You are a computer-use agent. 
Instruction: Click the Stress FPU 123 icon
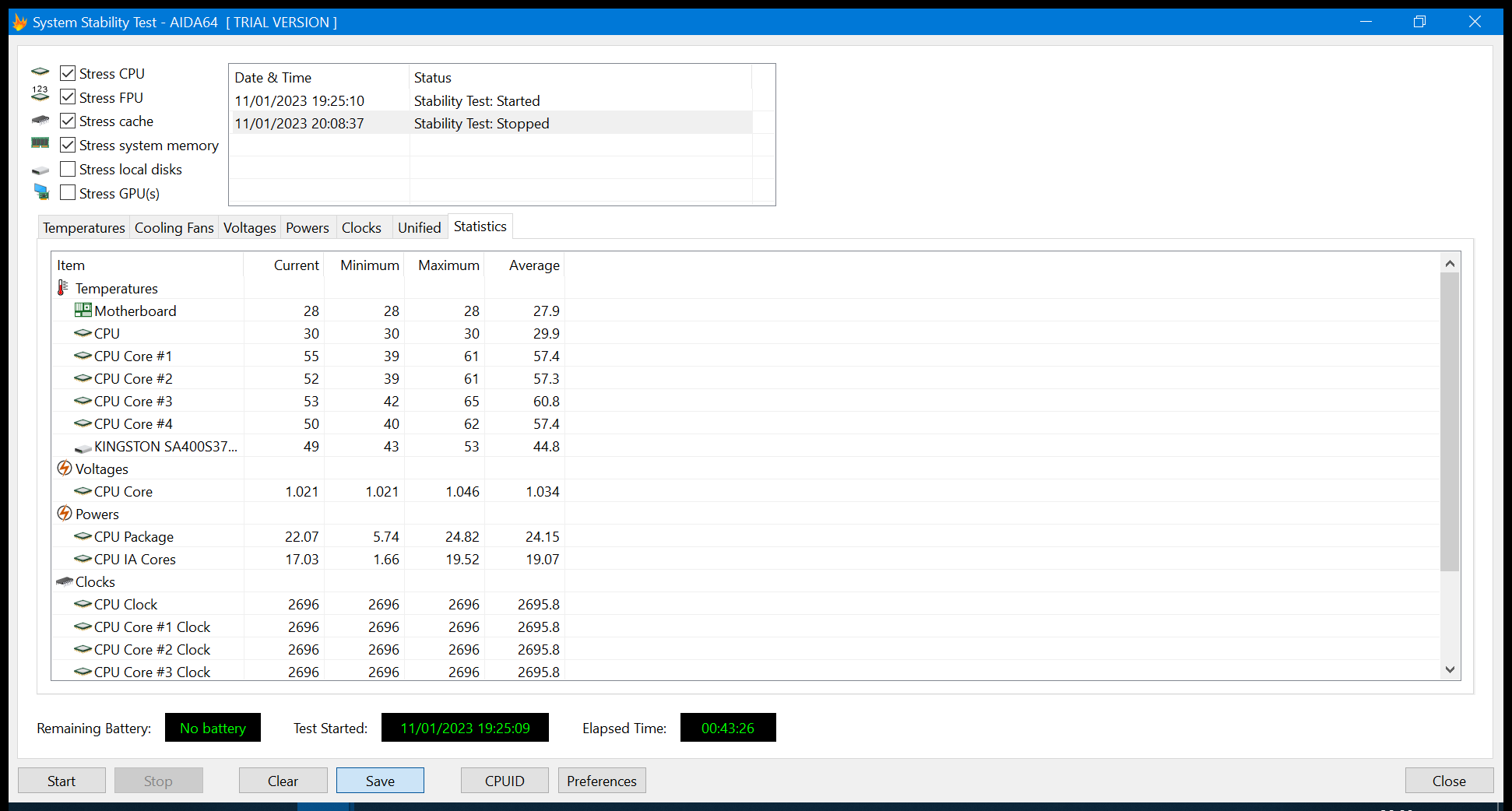[40, 94]
